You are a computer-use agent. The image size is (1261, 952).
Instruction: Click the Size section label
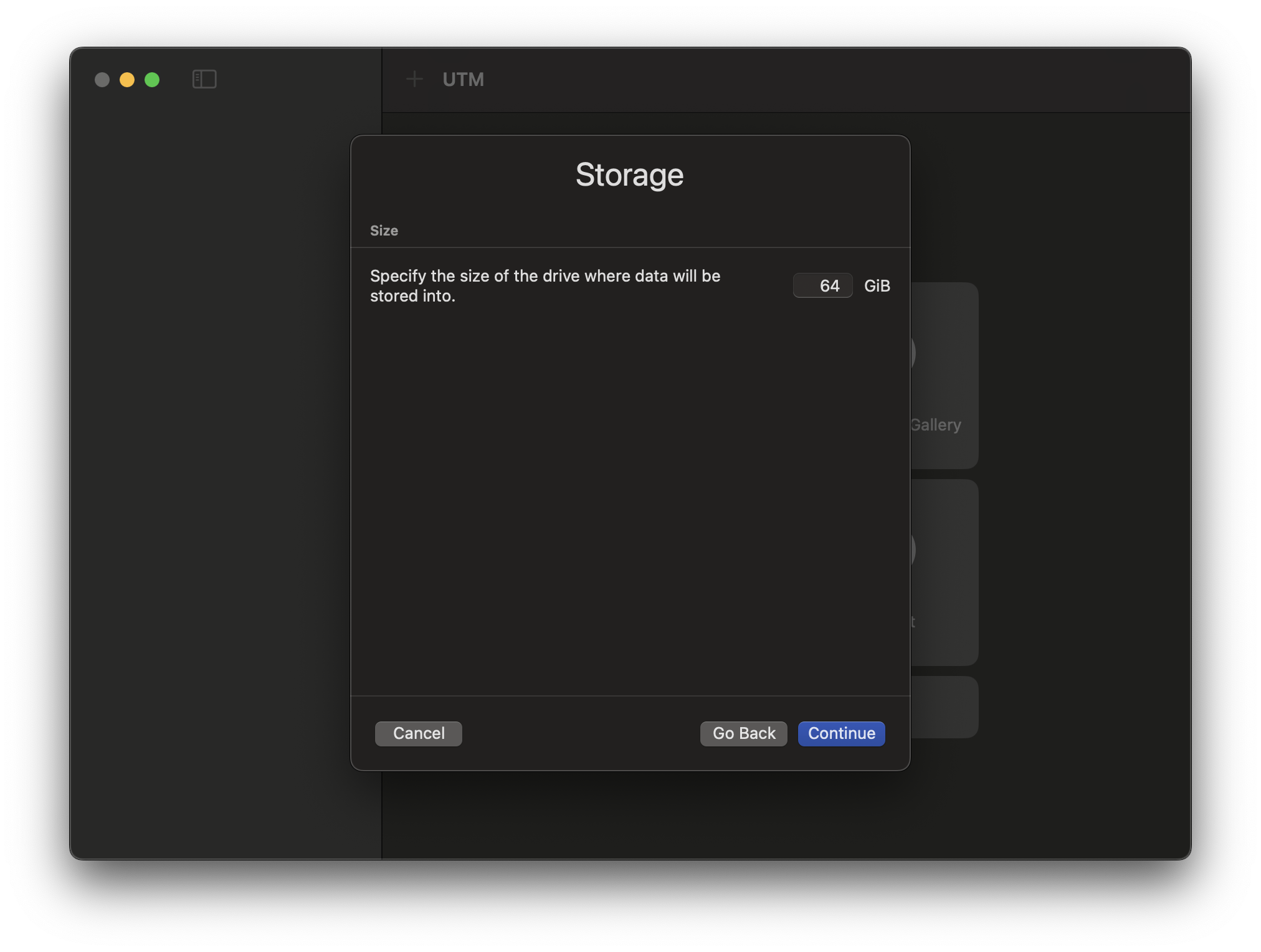(384, 231)
